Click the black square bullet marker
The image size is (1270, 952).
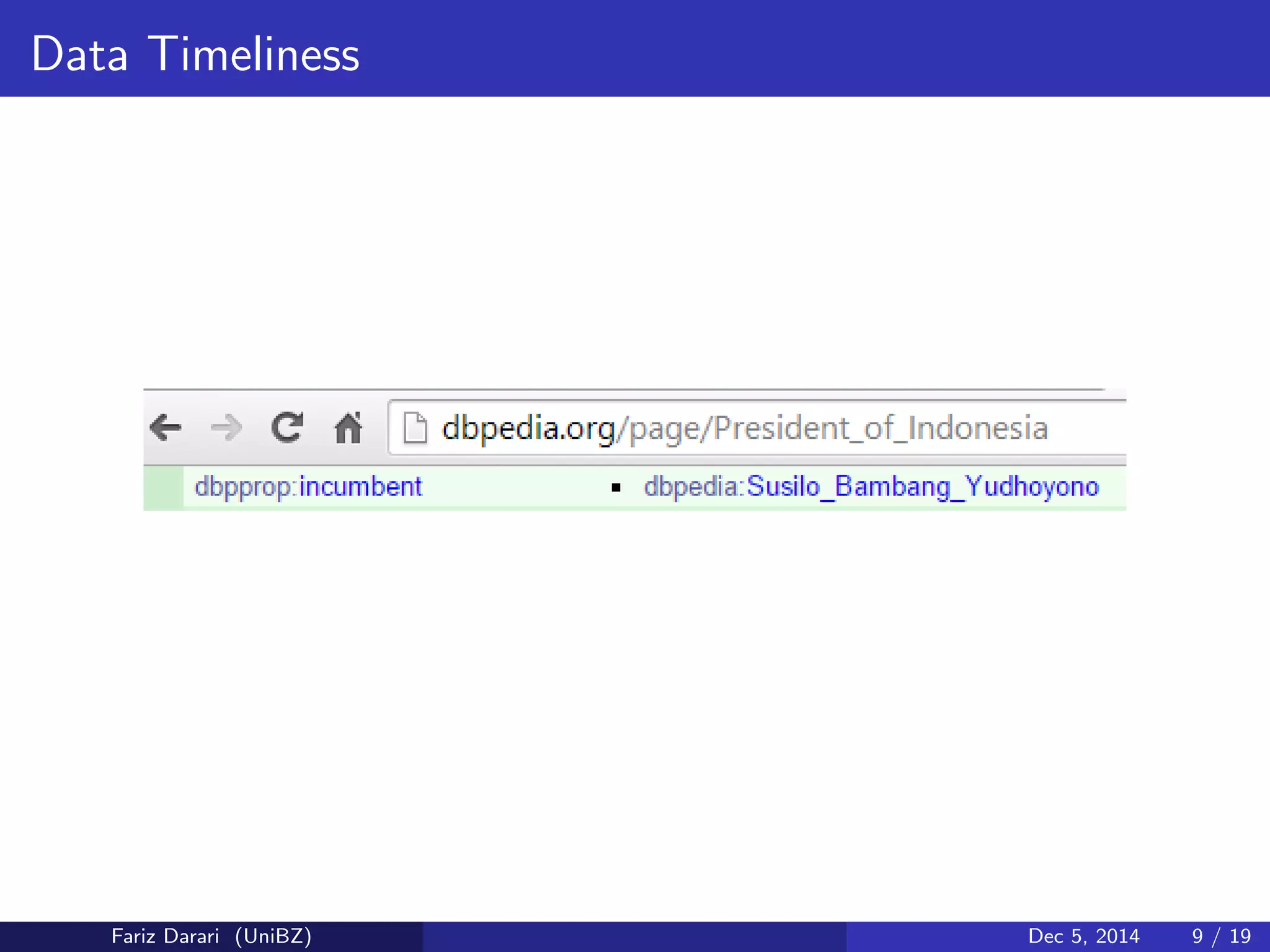point(616,488)
